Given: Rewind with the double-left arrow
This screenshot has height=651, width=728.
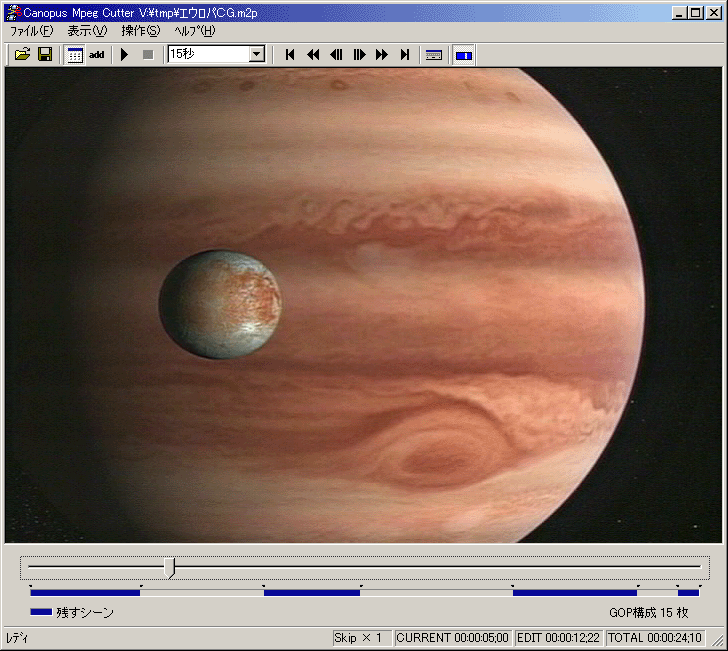Looking at the screenshot, I should point(313,55).
